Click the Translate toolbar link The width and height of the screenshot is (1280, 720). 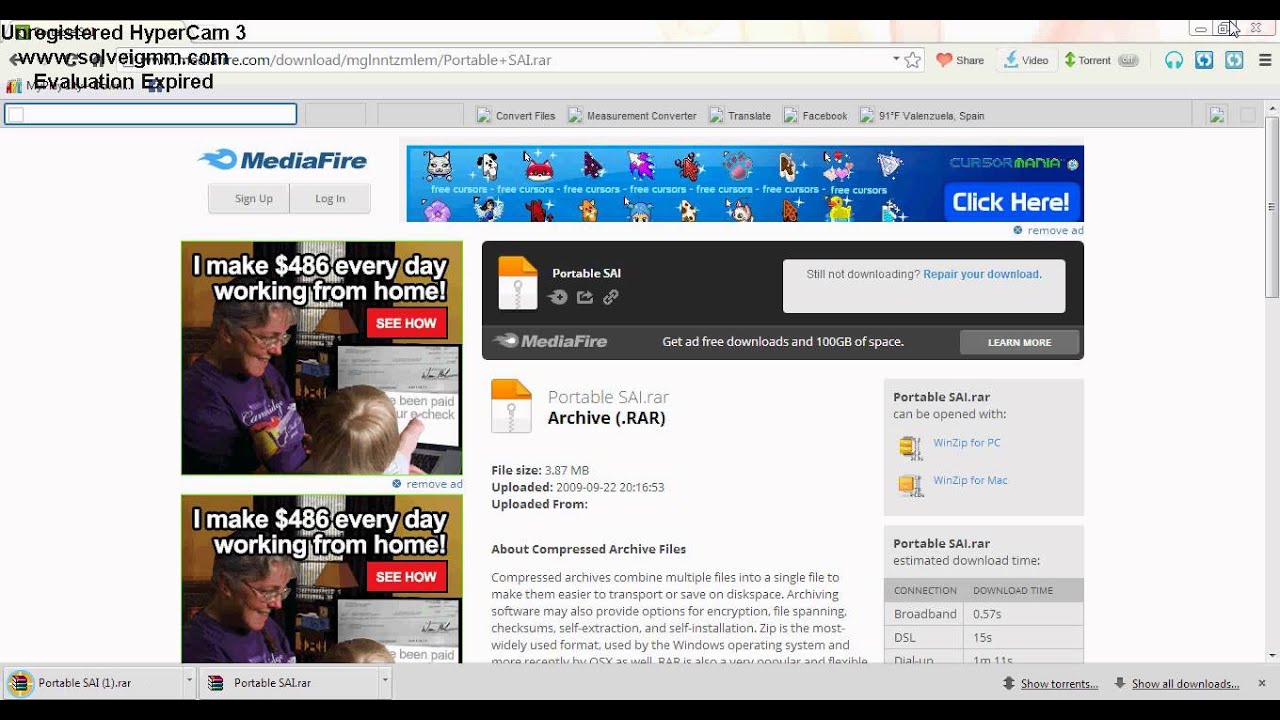740,116
